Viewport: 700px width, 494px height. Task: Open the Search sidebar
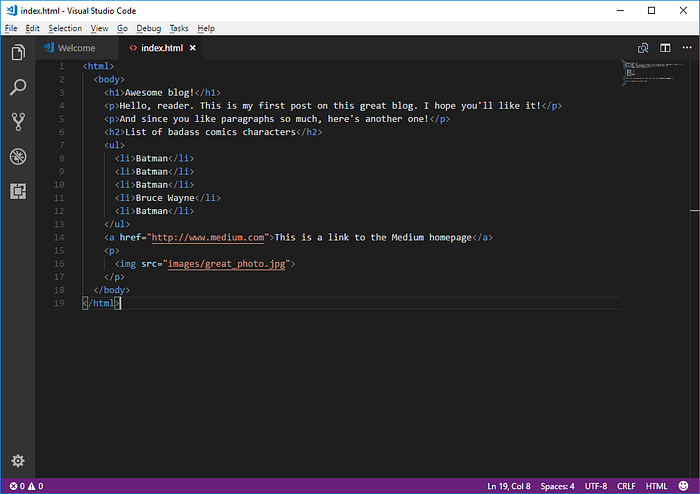point(18,87)
